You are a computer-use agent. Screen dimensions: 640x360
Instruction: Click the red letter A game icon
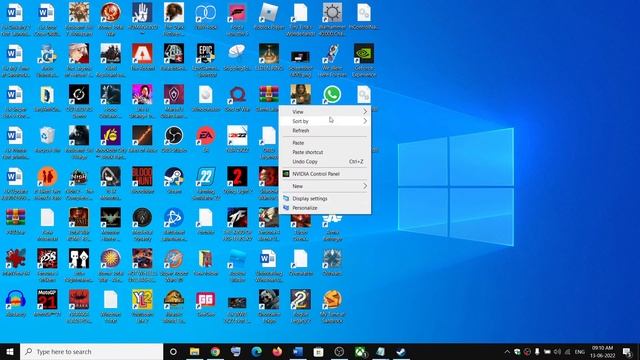tap(142, 53)
